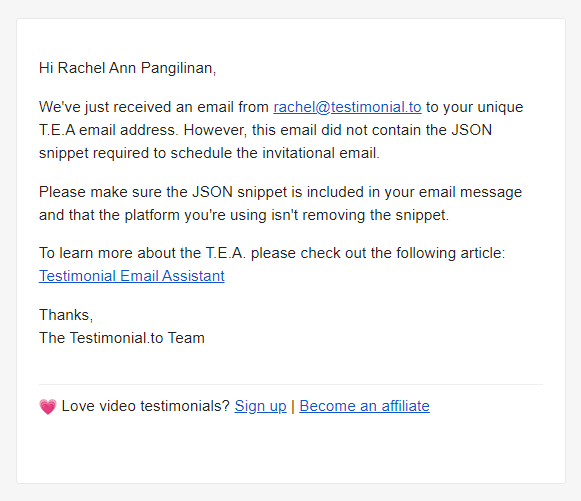Image resolution: width=581 pixels, height=501 pixels.
Task: Click the words 'to your unique' after the email link
Action: pos(474,107)
